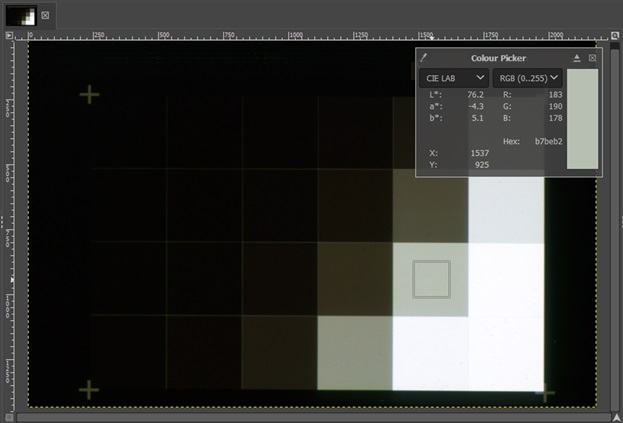
Task: Close the Colour Picker overlay
Action: (x=592, y=58)
